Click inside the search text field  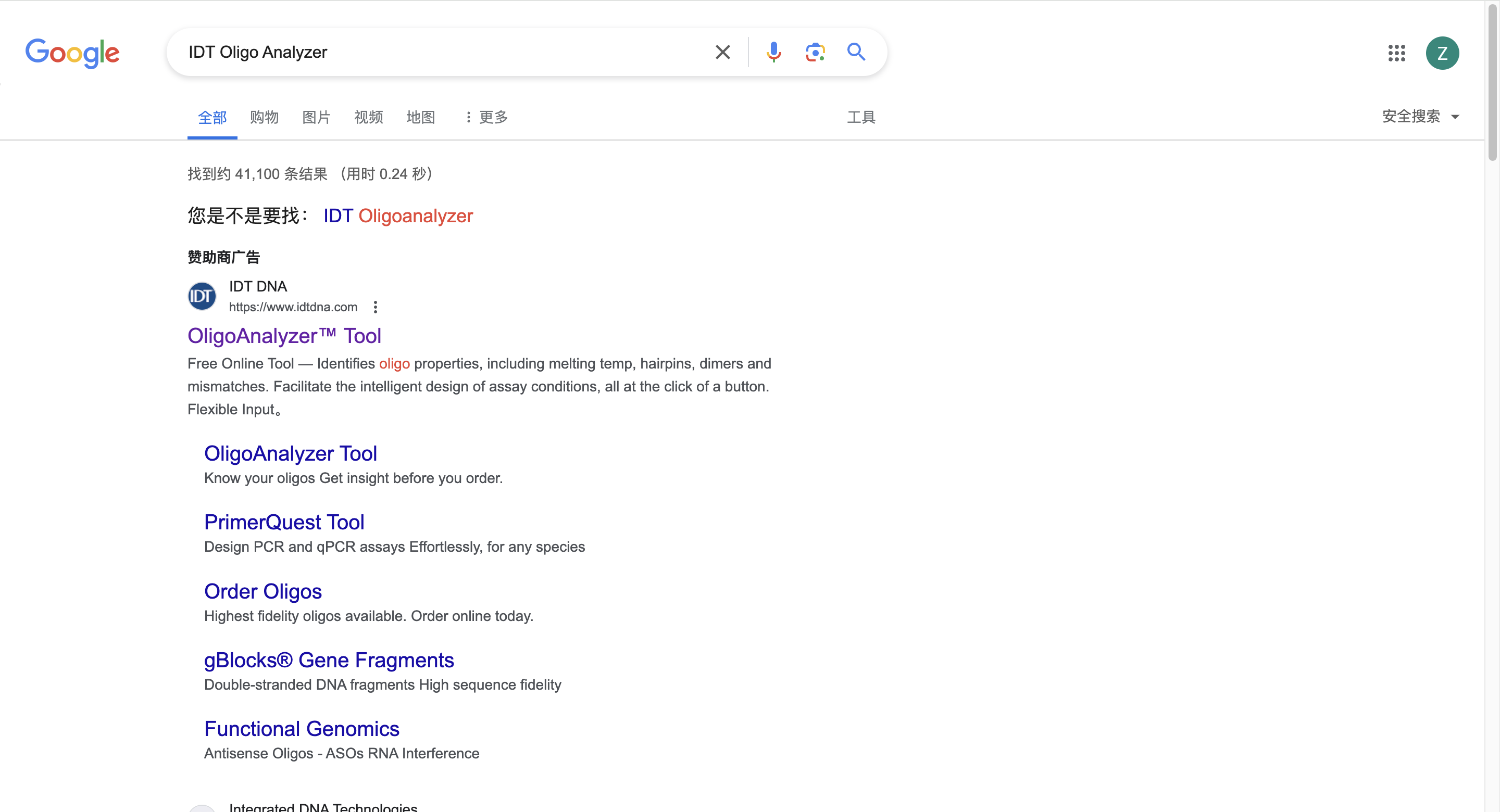click(443, 53)
